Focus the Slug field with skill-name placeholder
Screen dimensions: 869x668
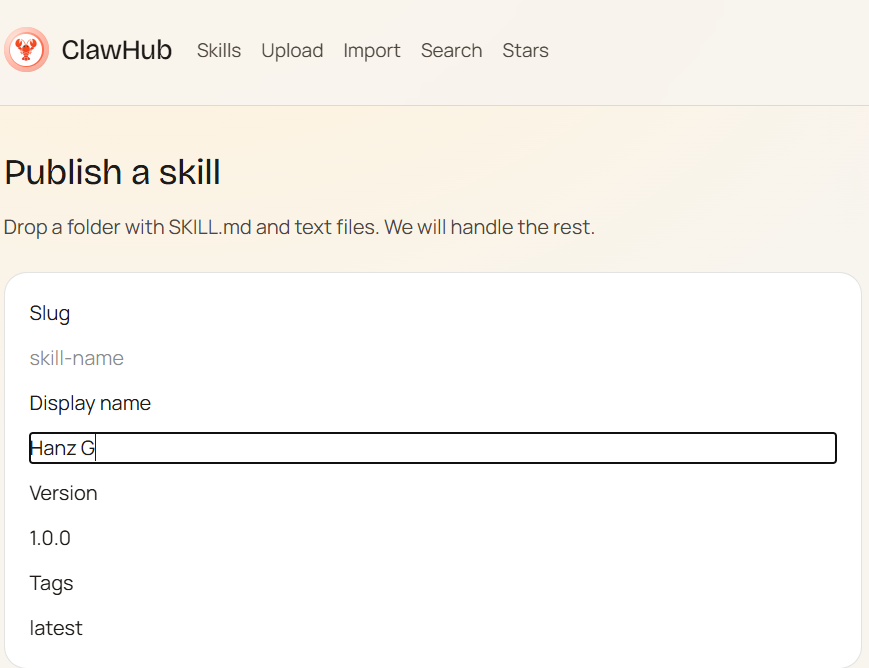(x=433, y=358)
